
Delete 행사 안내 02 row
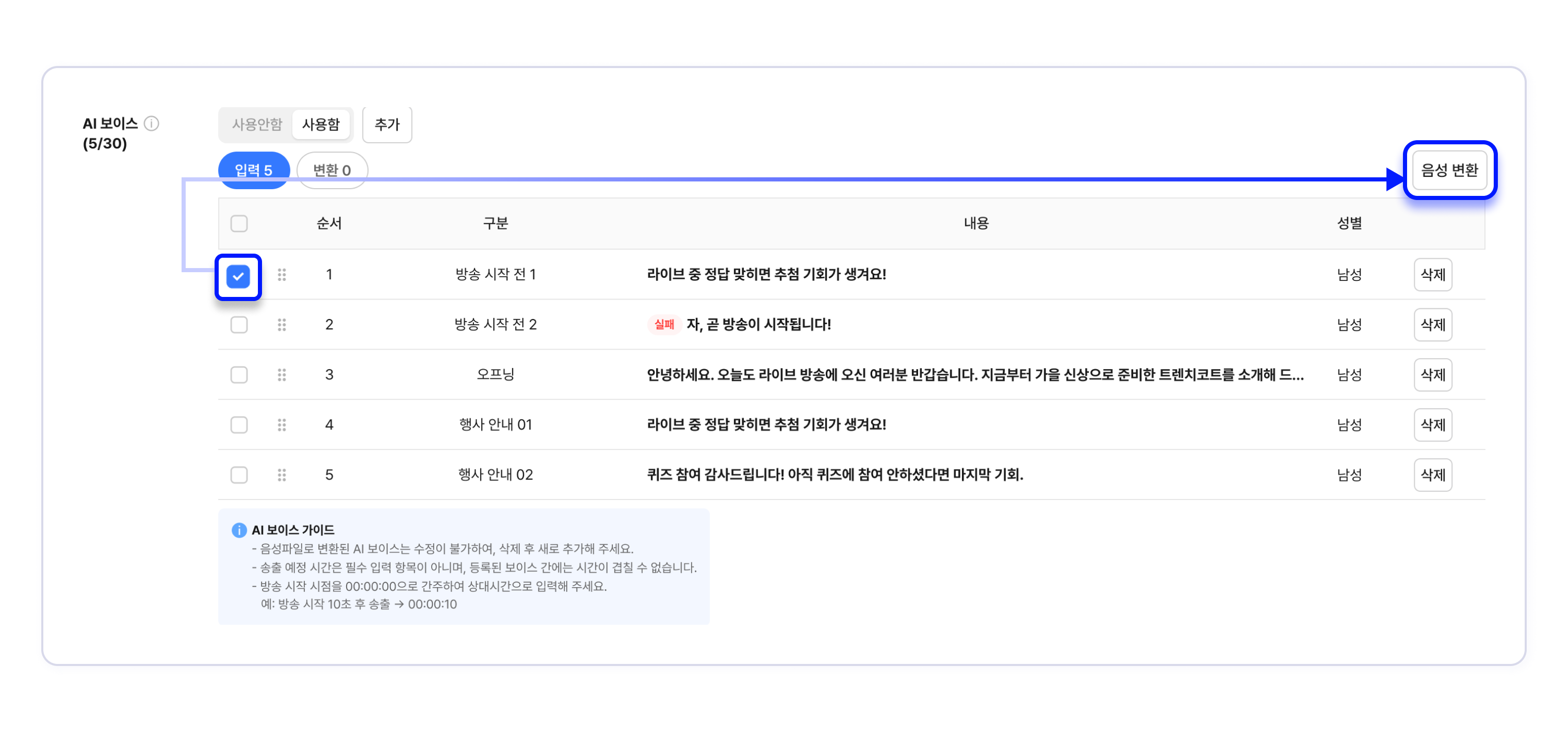pyautogui.click(x=1432, y=475)
